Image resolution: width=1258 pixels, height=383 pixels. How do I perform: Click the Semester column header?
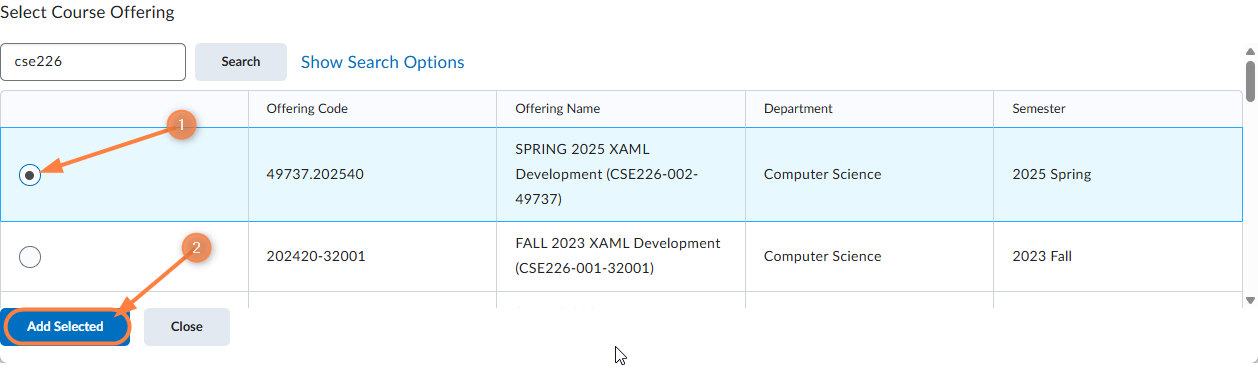click(x=1039, y=109)
